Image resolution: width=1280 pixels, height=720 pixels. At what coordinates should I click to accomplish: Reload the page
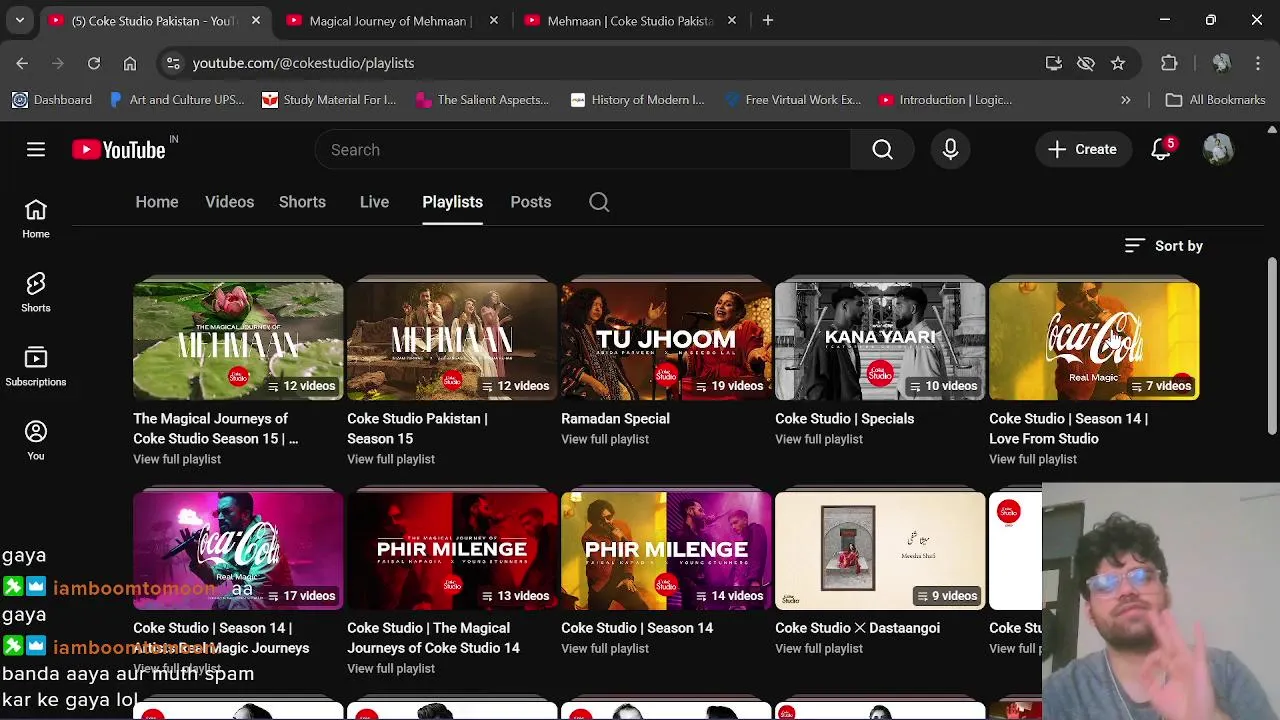point(94,63)
